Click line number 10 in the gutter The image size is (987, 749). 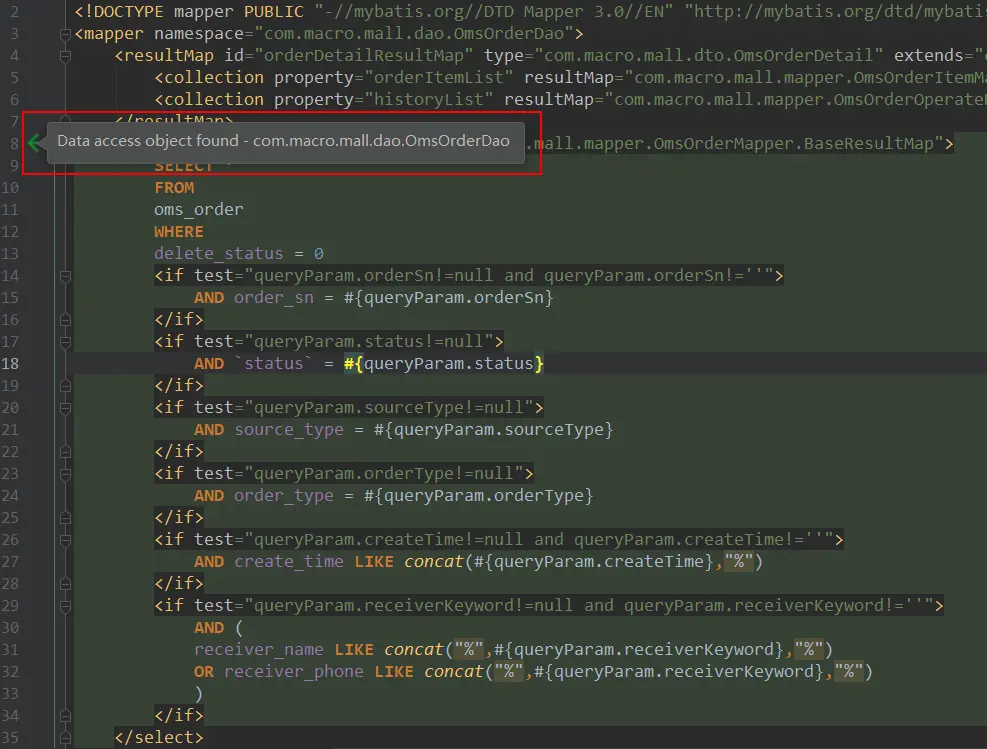point(10,188)
